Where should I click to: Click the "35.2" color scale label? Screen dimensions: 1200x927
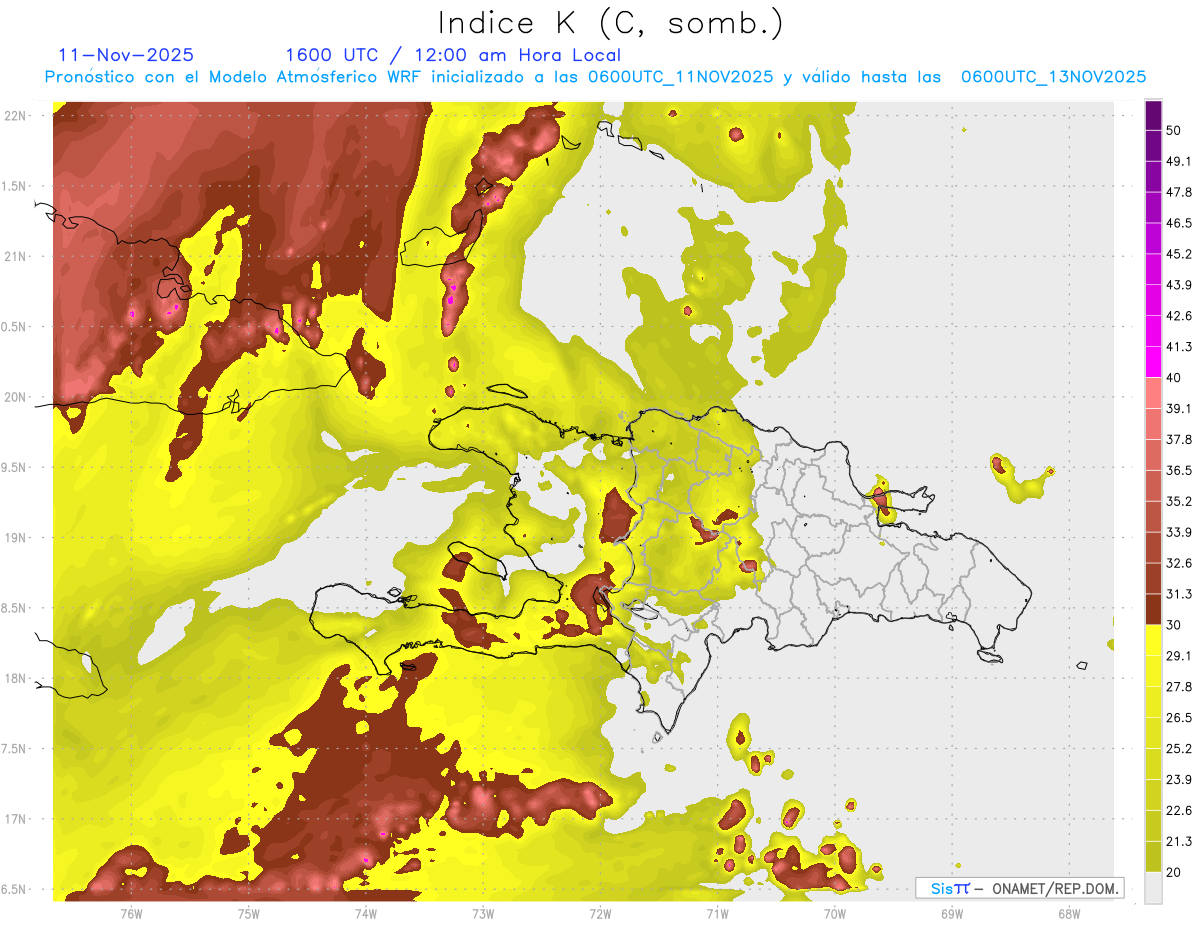(1179, 501)
